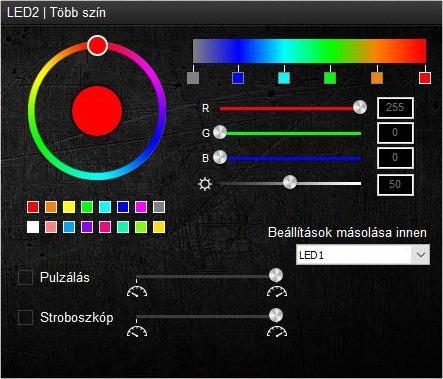Viewport: 443px width, 379px height.
Task: Pick the red preset swatch, first row
Action: pos(33,207)
